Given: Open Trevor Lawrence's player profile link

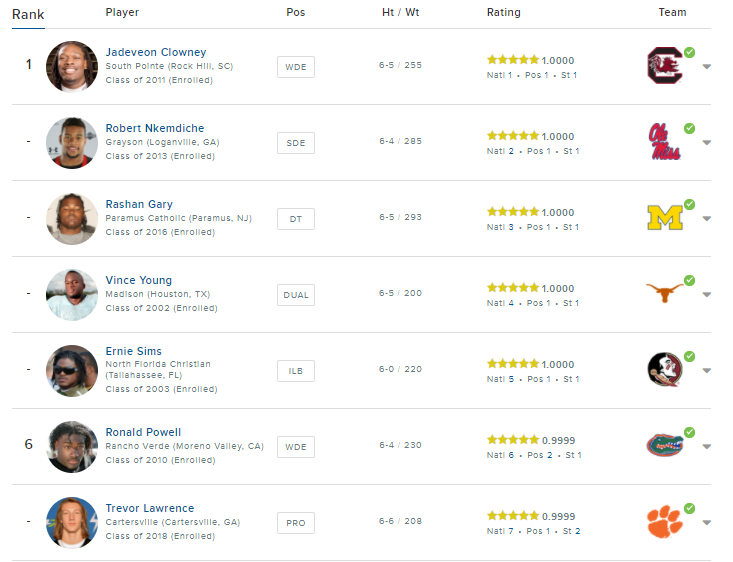Looking at the screenshot, I should [150, 508].
